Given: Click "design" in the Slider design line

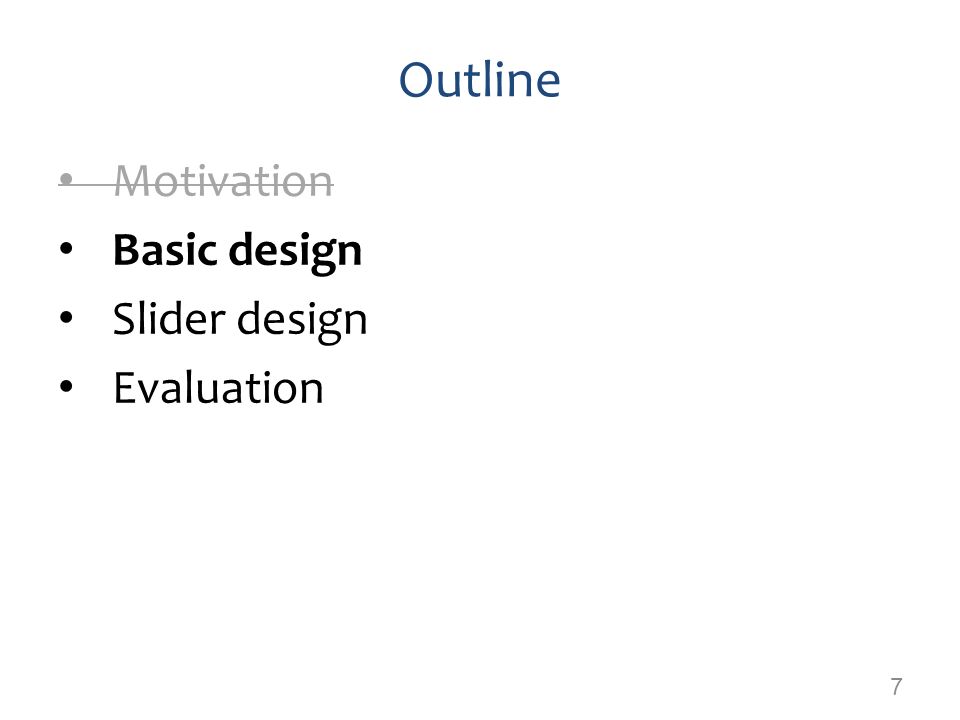Looking at the screenshot, I should point(302,320).
